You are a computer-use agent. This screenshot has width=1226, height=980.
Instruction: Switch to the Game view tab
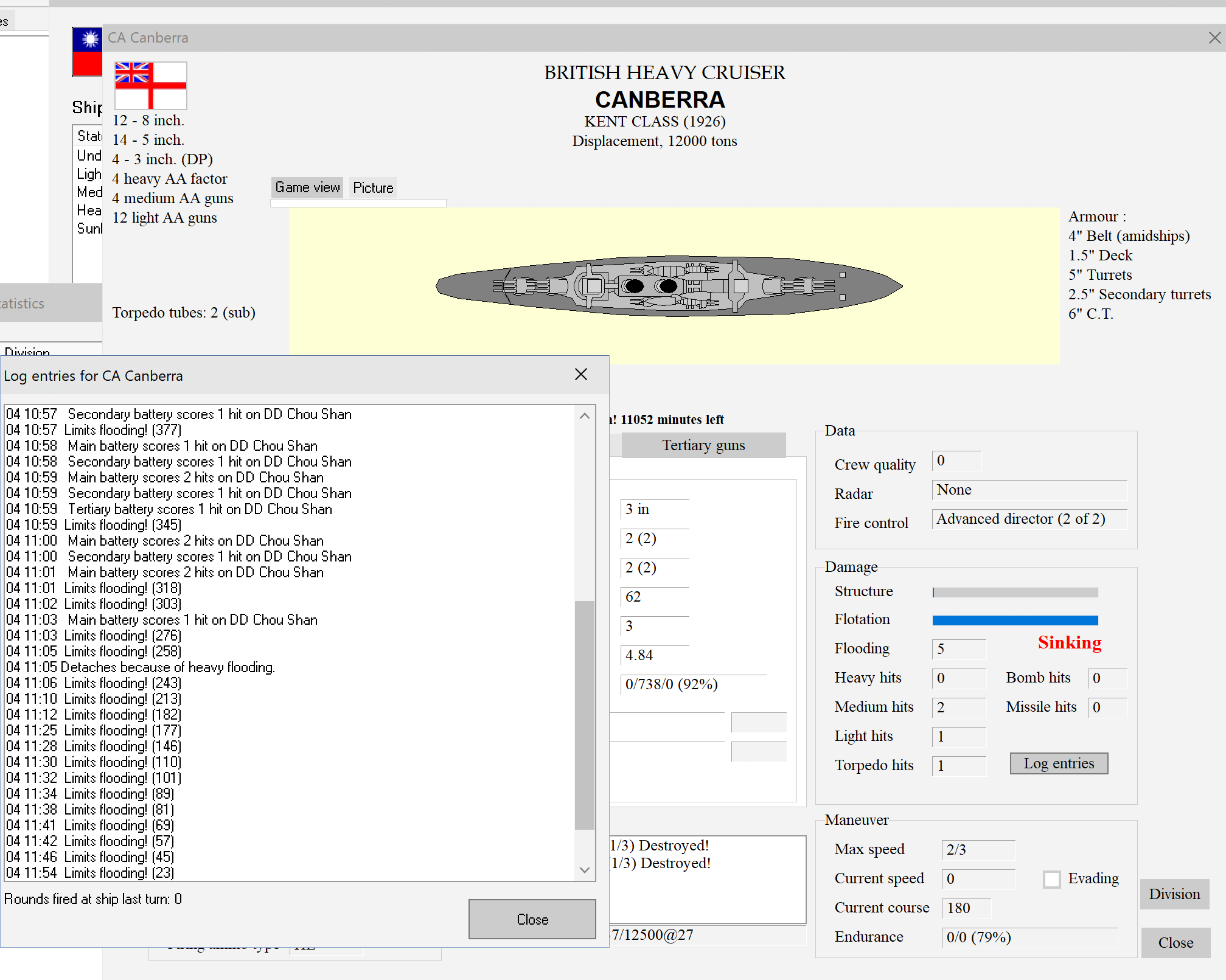307,187
